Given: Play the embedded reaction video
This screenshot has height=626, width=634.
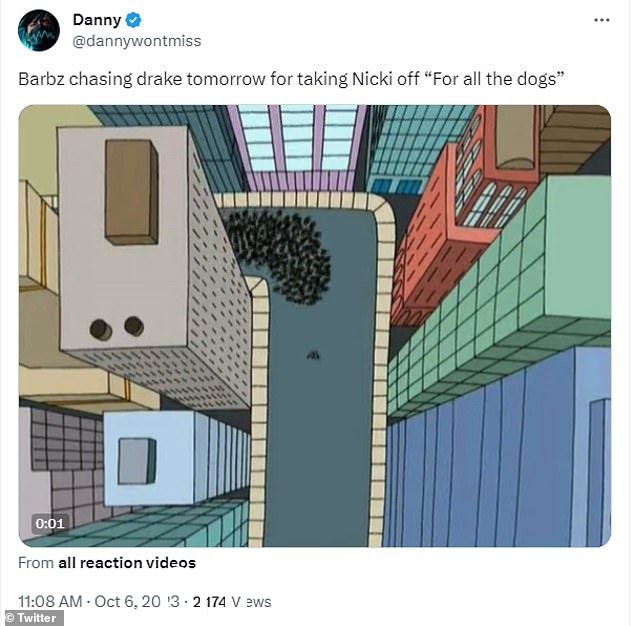Looking at the screenshot, I should (x=315, y=326).
